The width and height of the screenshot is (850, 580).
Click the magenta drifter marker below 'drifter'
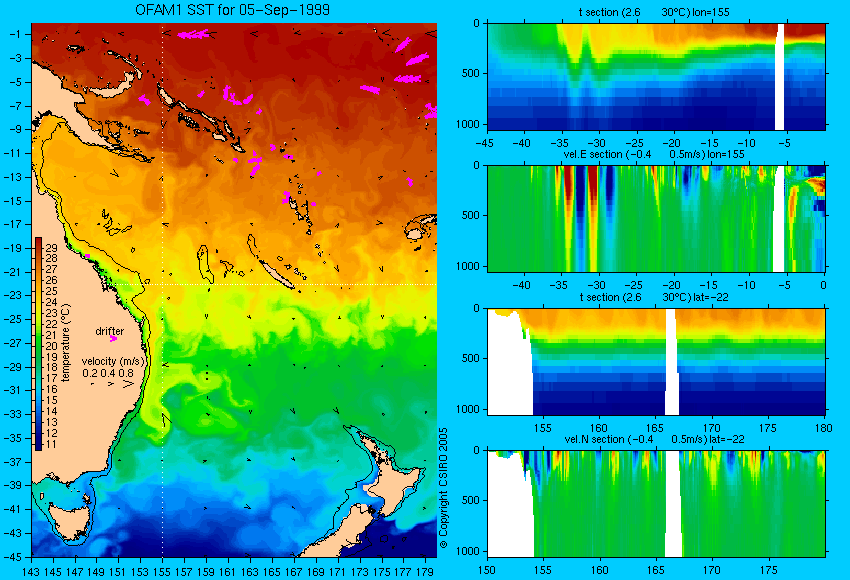[113, 339]
